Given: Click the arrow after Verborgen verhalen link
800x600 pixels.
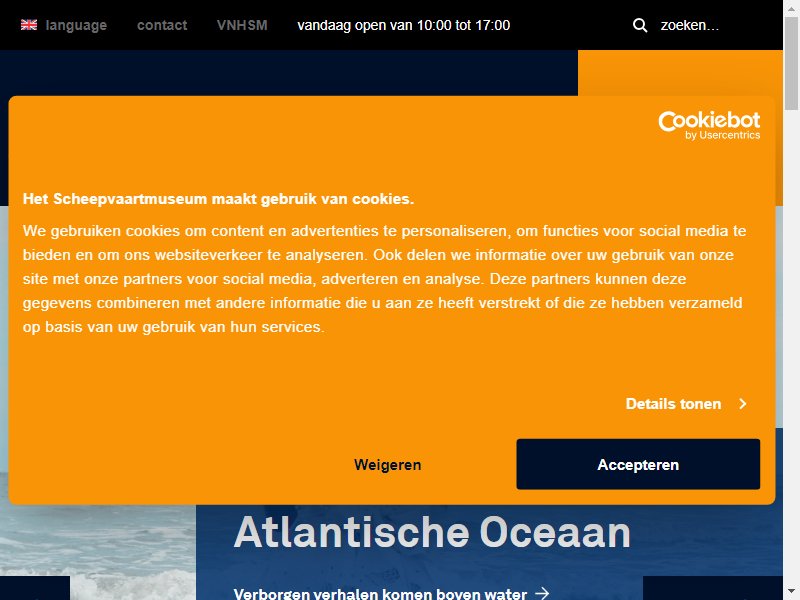Looking at the screenshot, I should 542,593.
